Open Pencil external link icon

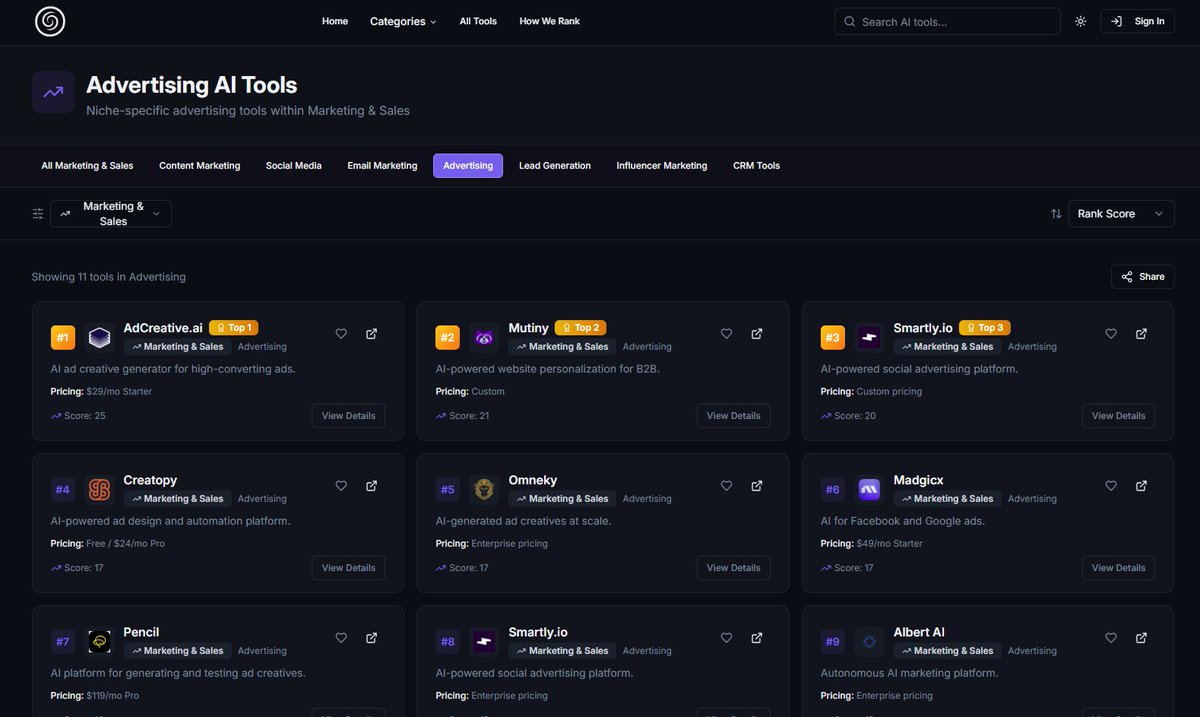[x=371, y=638]
